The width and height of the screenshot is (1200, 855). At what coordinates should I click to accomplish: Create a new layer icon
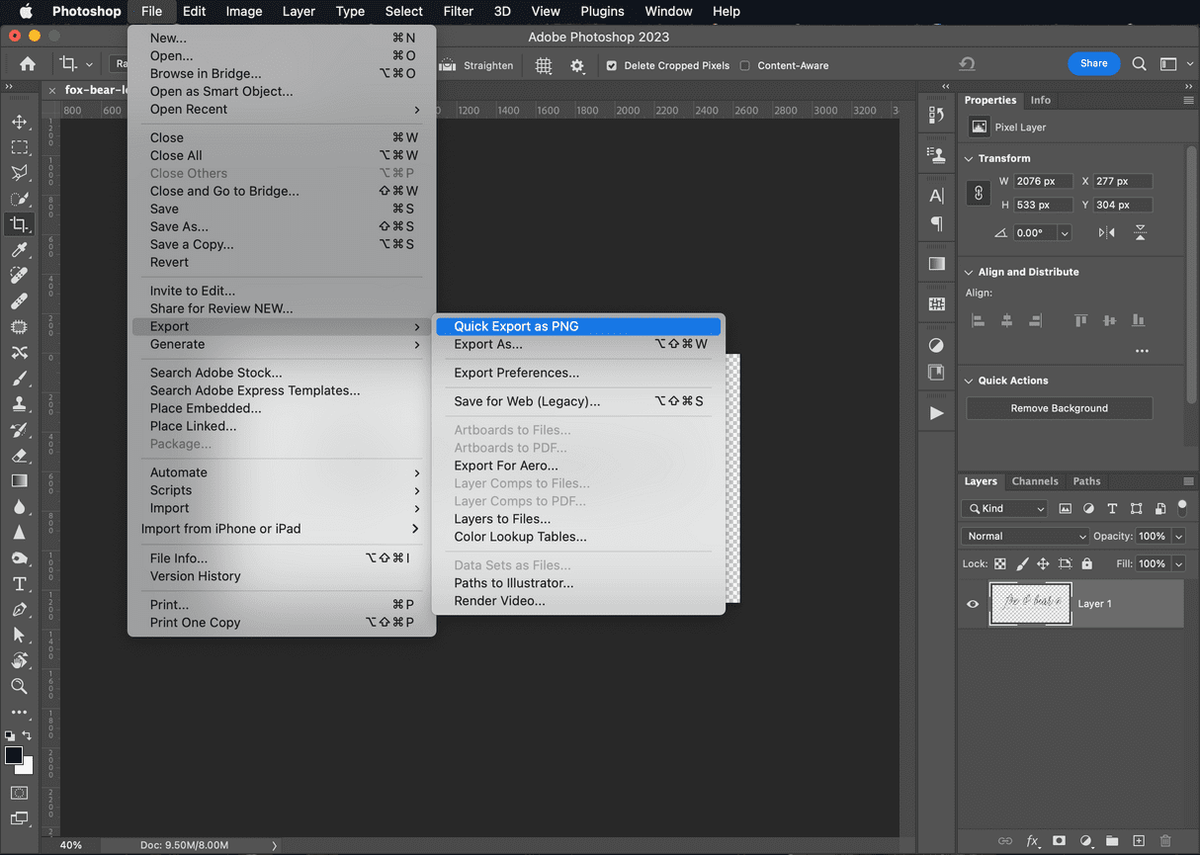pyautogui.click(x=1138, y=841)
